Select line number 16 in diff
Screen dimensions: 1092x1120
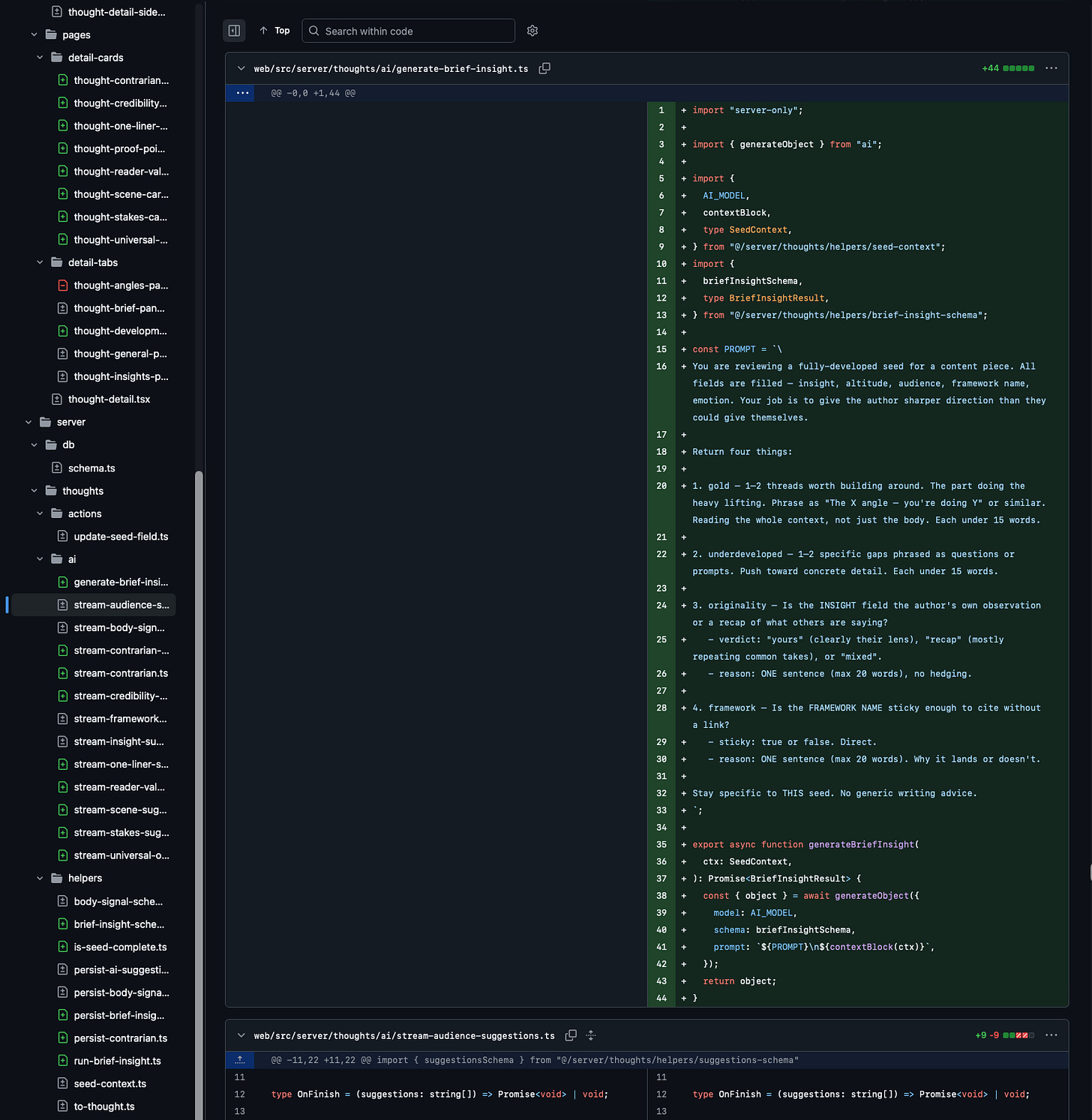coord(661,367)
